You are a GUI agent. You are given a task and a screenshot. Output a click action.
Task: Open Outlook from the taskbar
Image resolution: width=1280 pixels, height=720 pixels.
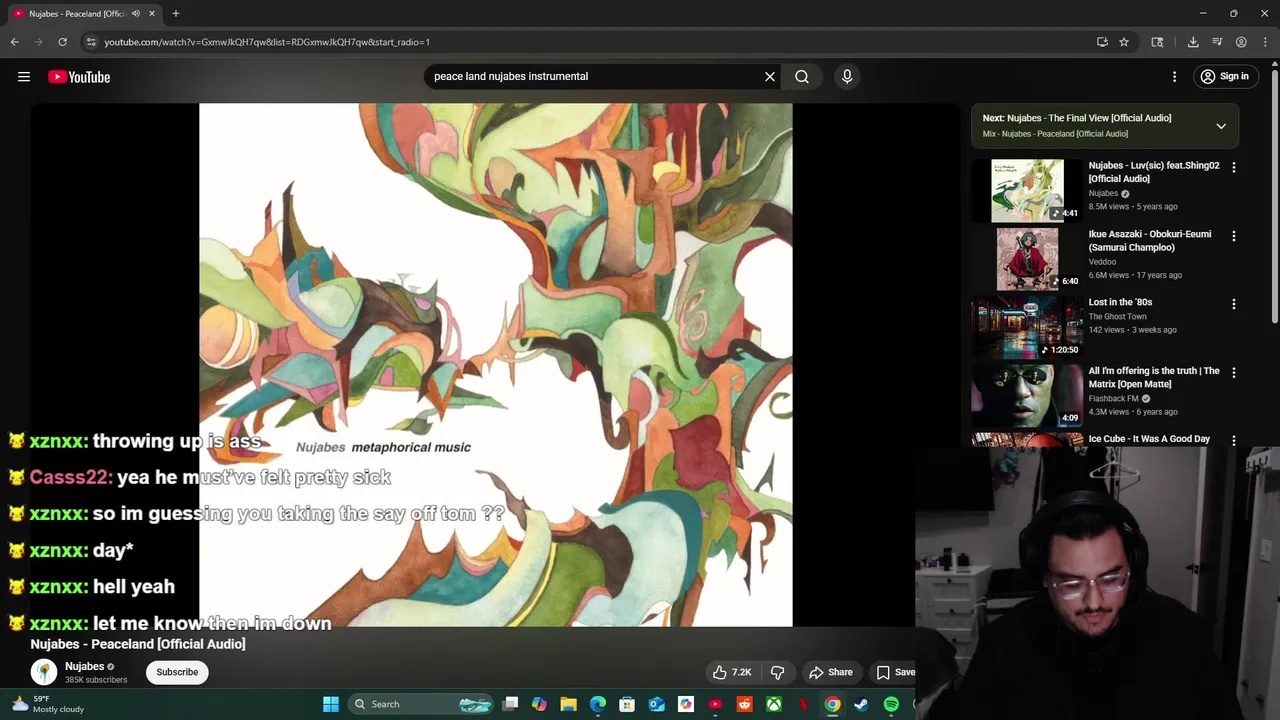click(x=657, y=704)
